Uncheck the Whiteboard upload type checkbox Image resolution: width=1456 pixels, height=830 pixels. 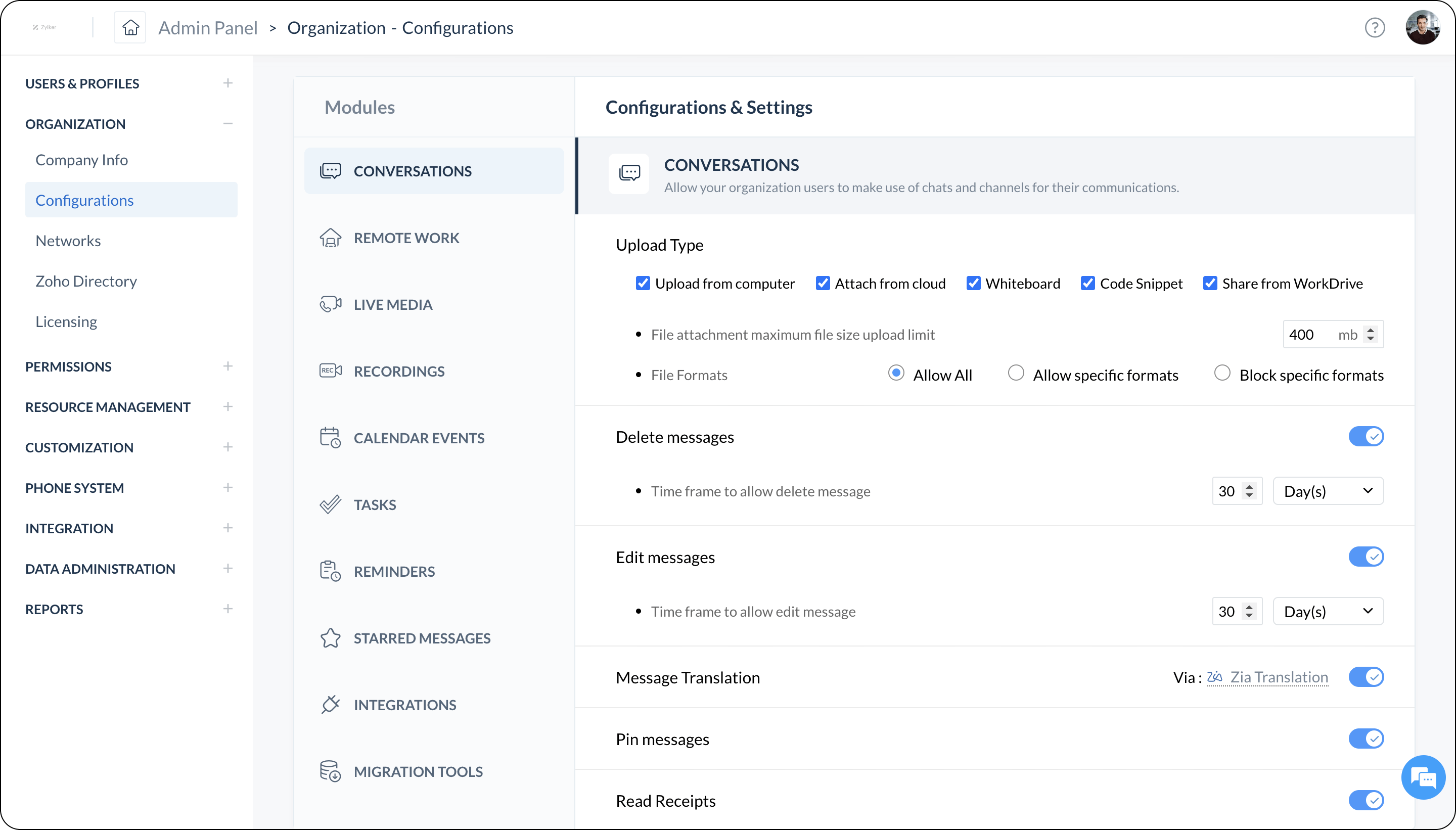click(973, 283)
